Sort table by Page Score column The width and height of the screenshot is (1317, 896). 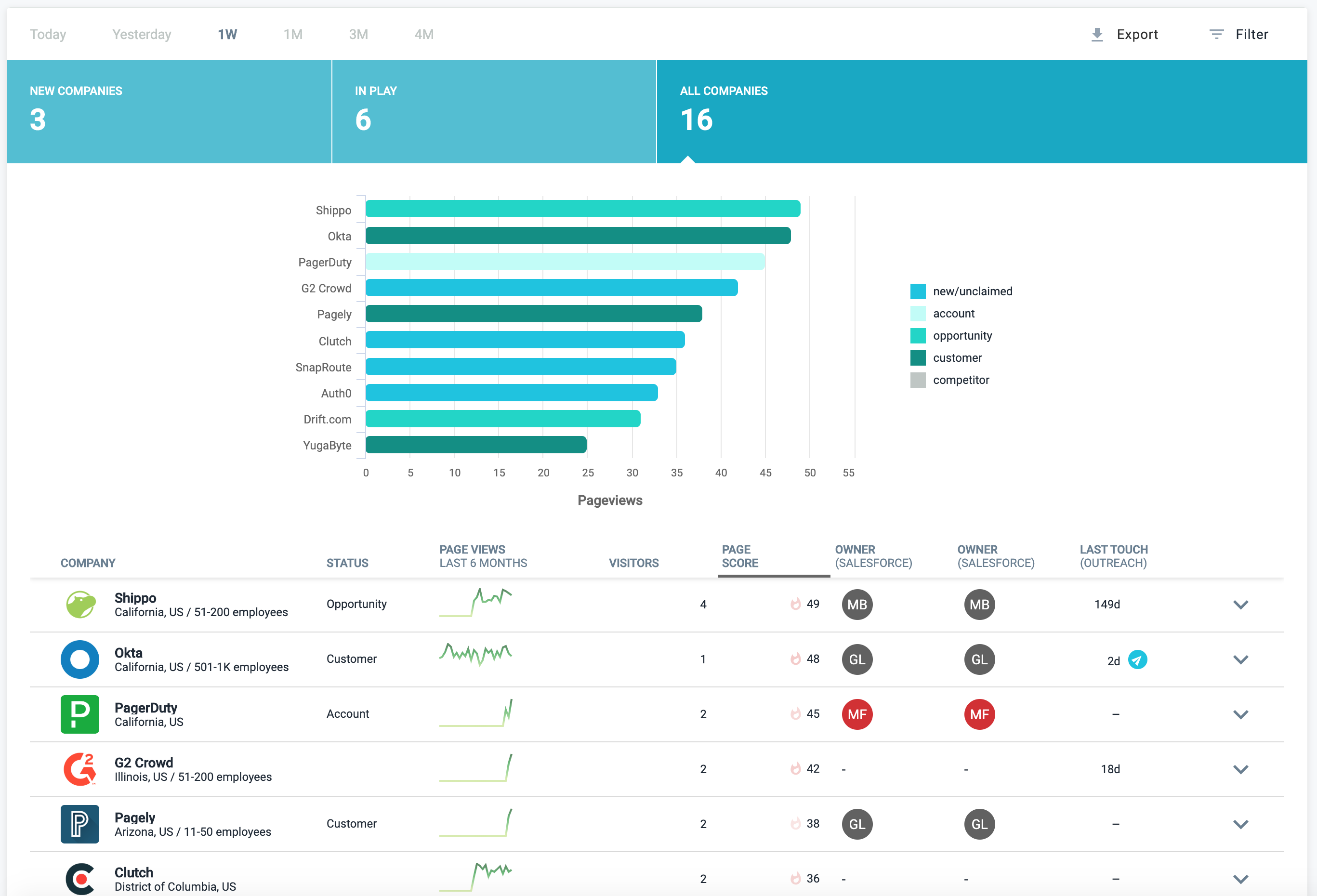(739, 556)
